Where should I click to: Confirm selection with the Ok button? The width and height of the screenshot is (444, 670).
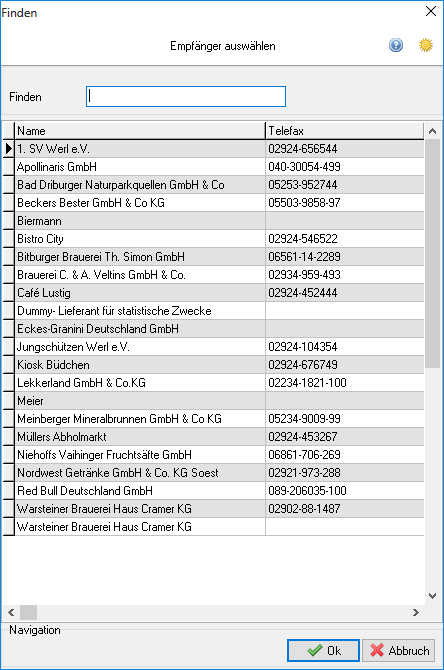click(323, 650)
